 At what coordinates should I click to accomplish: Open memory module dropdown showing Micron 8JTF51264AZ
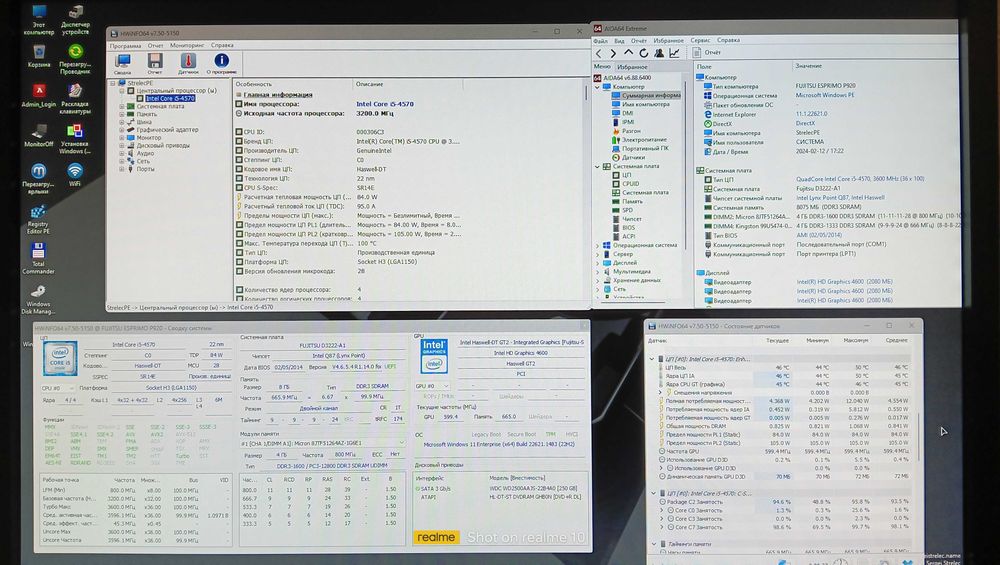click(323, 443)
